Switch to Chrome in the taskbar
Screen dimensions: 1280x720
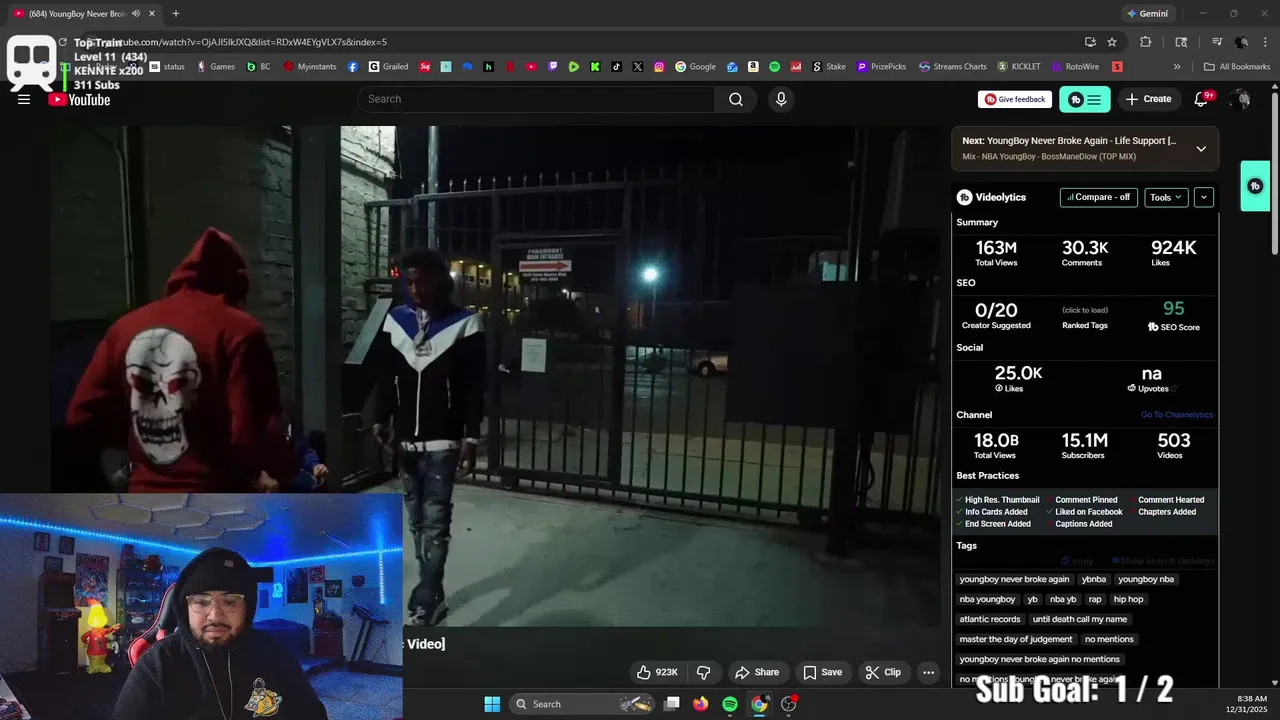coord(759,704)
